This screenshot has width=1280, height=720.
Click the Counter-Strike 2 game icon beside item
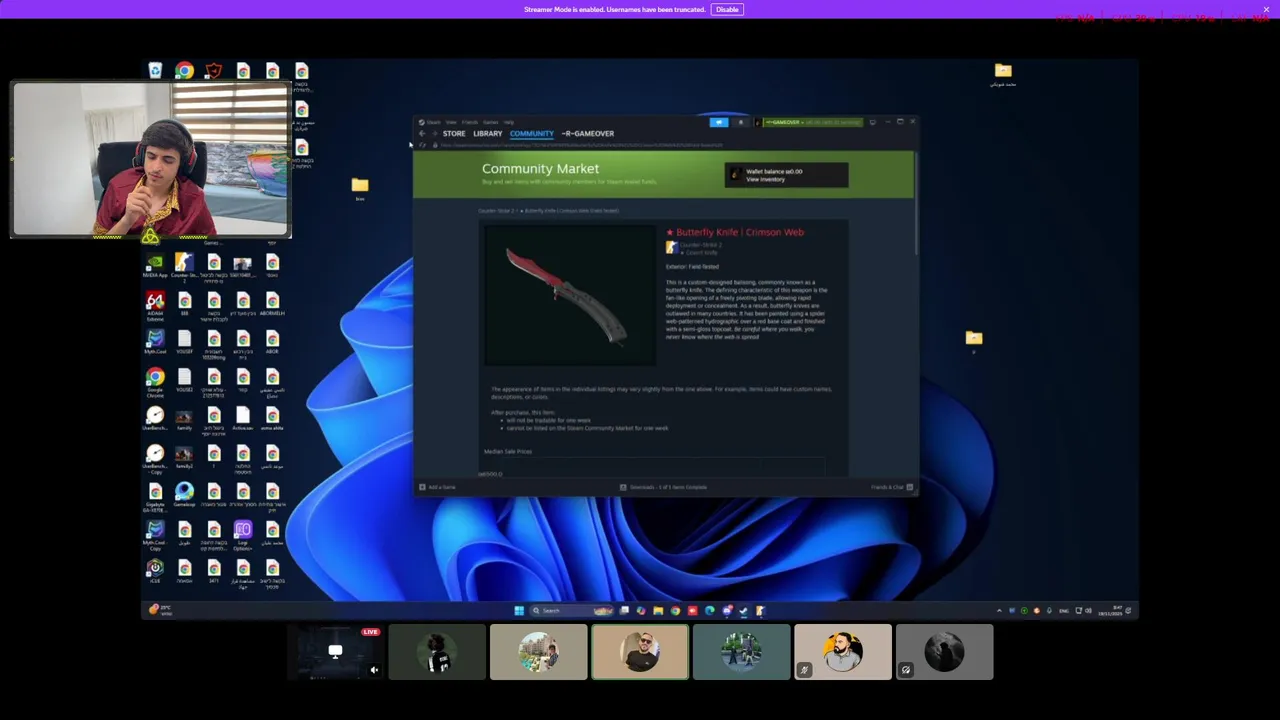(x=671, y=248)
